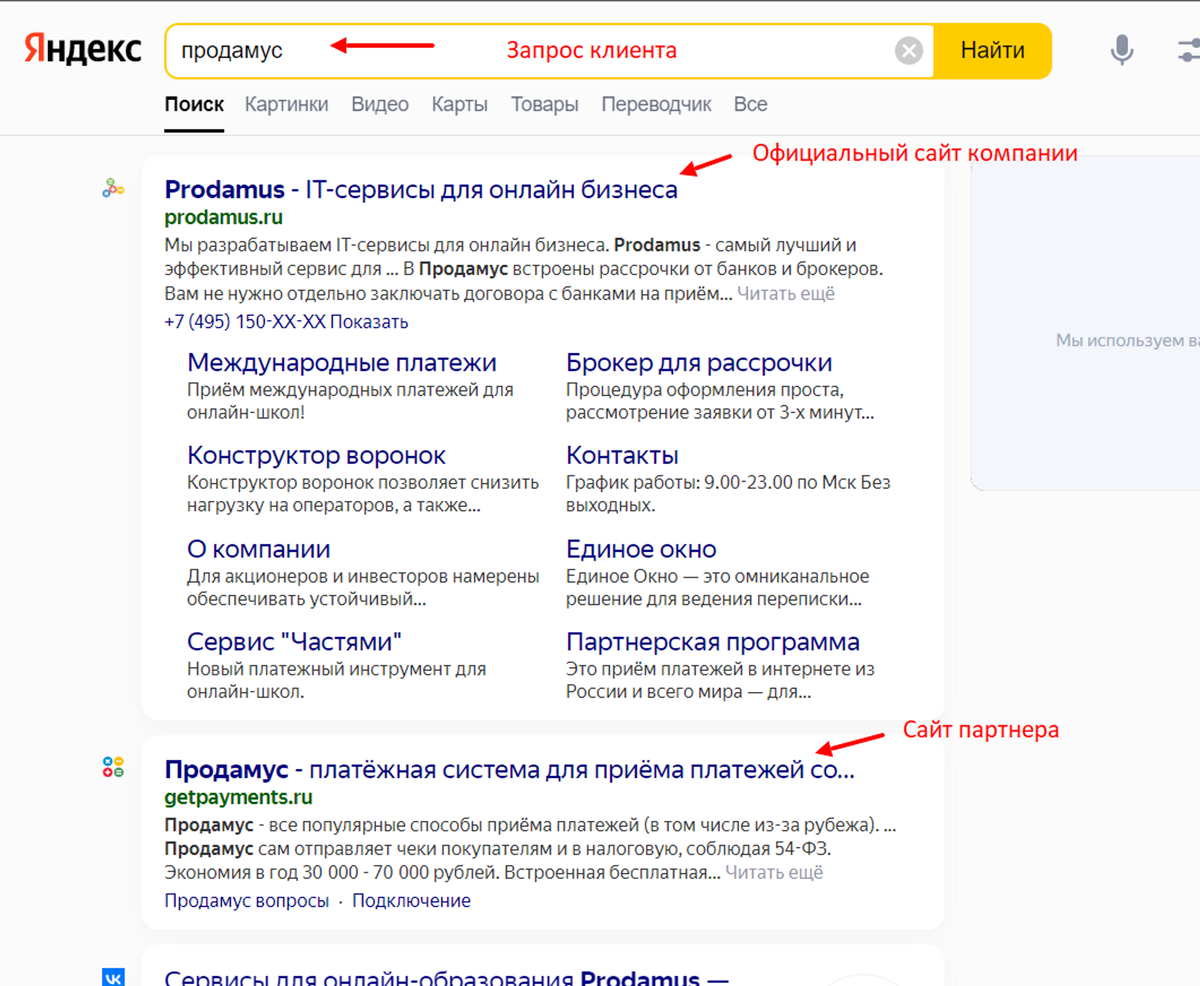Open the Товары tab
Screen dimensions: 1200x986
[x=545, y=104]
